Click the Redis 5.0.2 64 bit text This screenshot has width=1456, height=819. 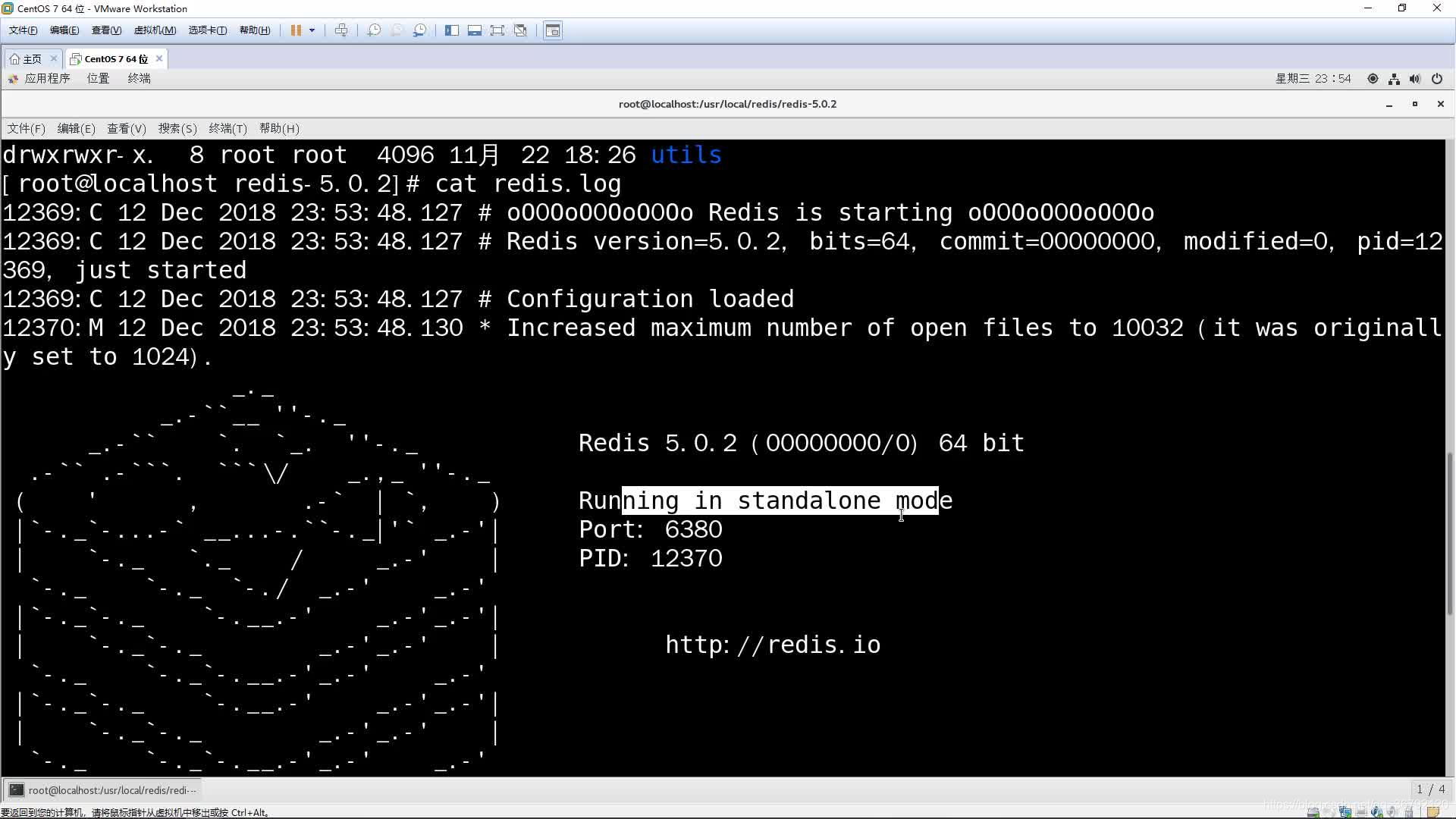(801, 443)
